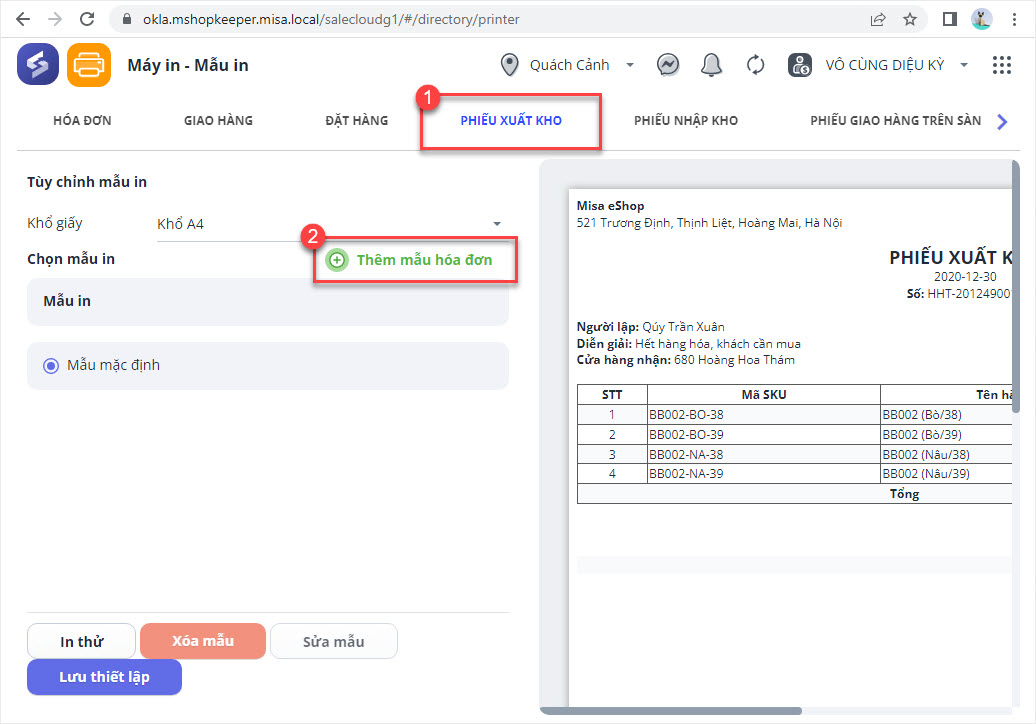Screen dimensions: 1036x724
Task: Click the Sửa mẫu button
Action: pyautogui.click(x=334, y=641)
